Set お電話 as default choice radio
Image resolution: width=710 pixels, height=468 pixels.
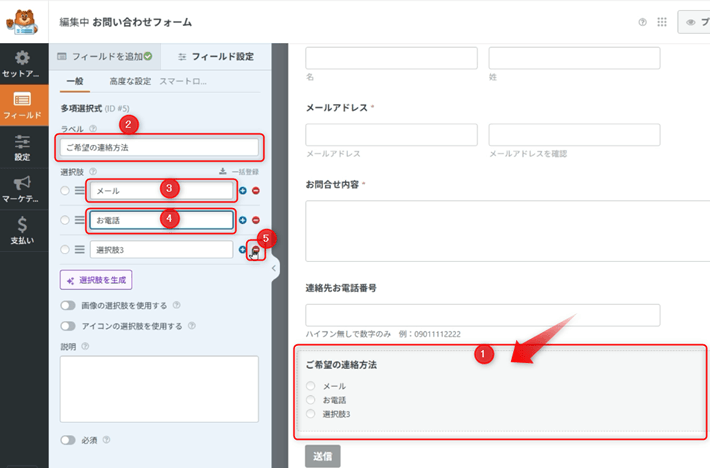[65, 220]
